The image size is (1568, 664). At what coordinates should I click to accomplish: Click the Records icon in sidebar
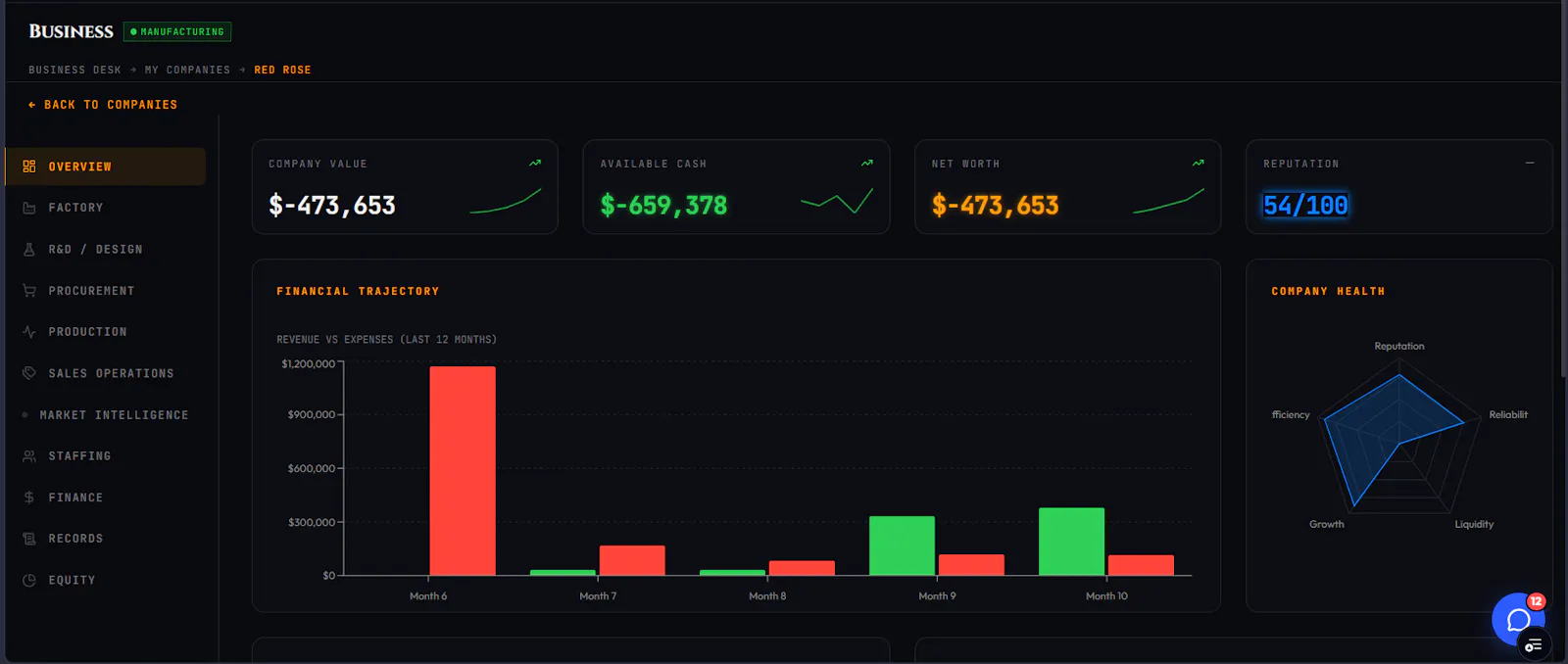click(x=29, y=539)
